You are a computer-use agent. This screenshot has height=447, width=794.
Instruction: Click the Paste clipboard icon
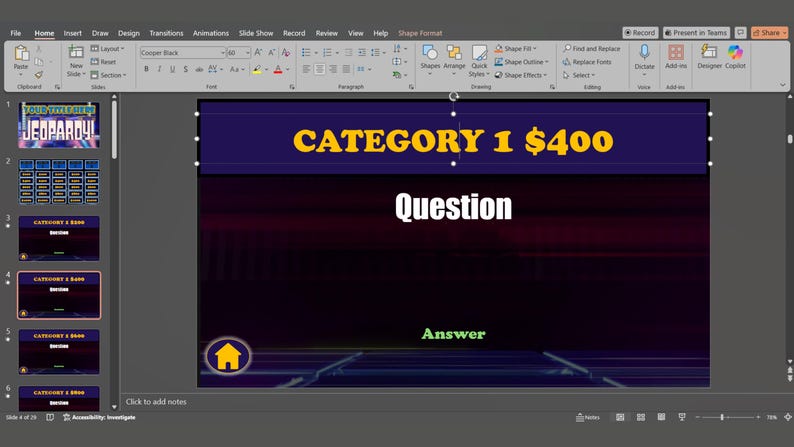click(x=21, y=54)
